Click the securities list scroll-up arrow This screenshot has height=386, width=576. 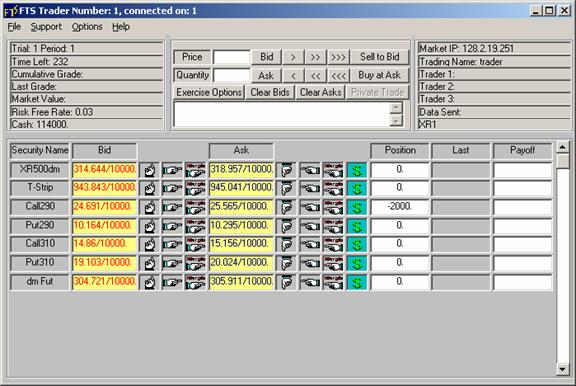[x=562, y=147]
